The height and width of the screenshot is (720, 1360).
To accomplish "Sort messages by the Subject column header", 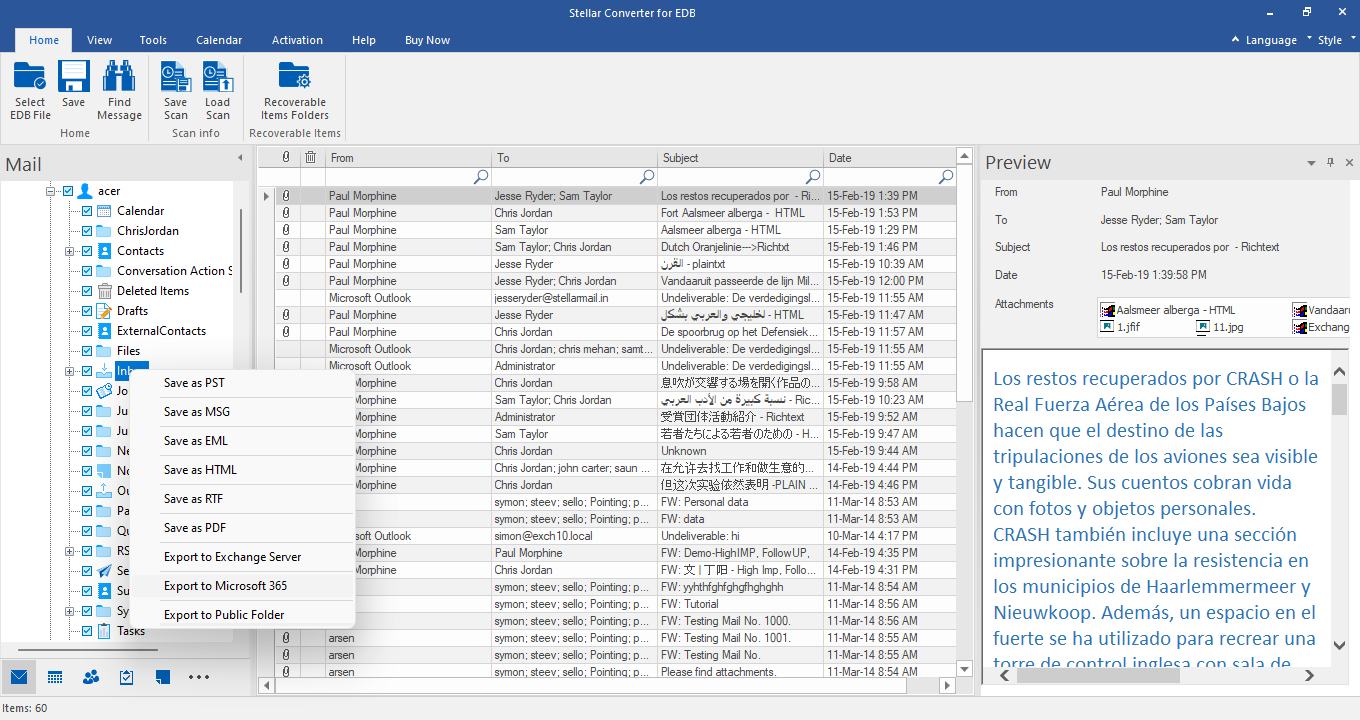I will pyautogui.click(x=740, y=157).
